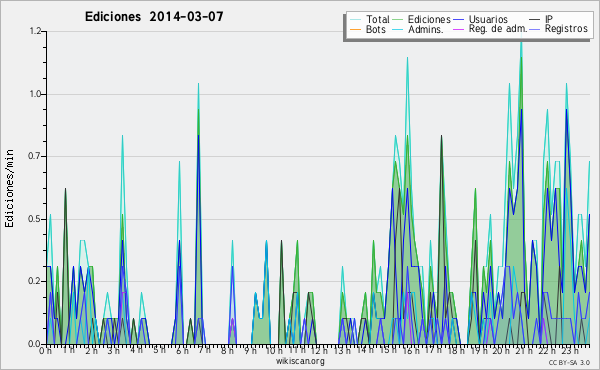Click the '21 h' x-axis label
600x370 pixels.
tap(523, 351)
